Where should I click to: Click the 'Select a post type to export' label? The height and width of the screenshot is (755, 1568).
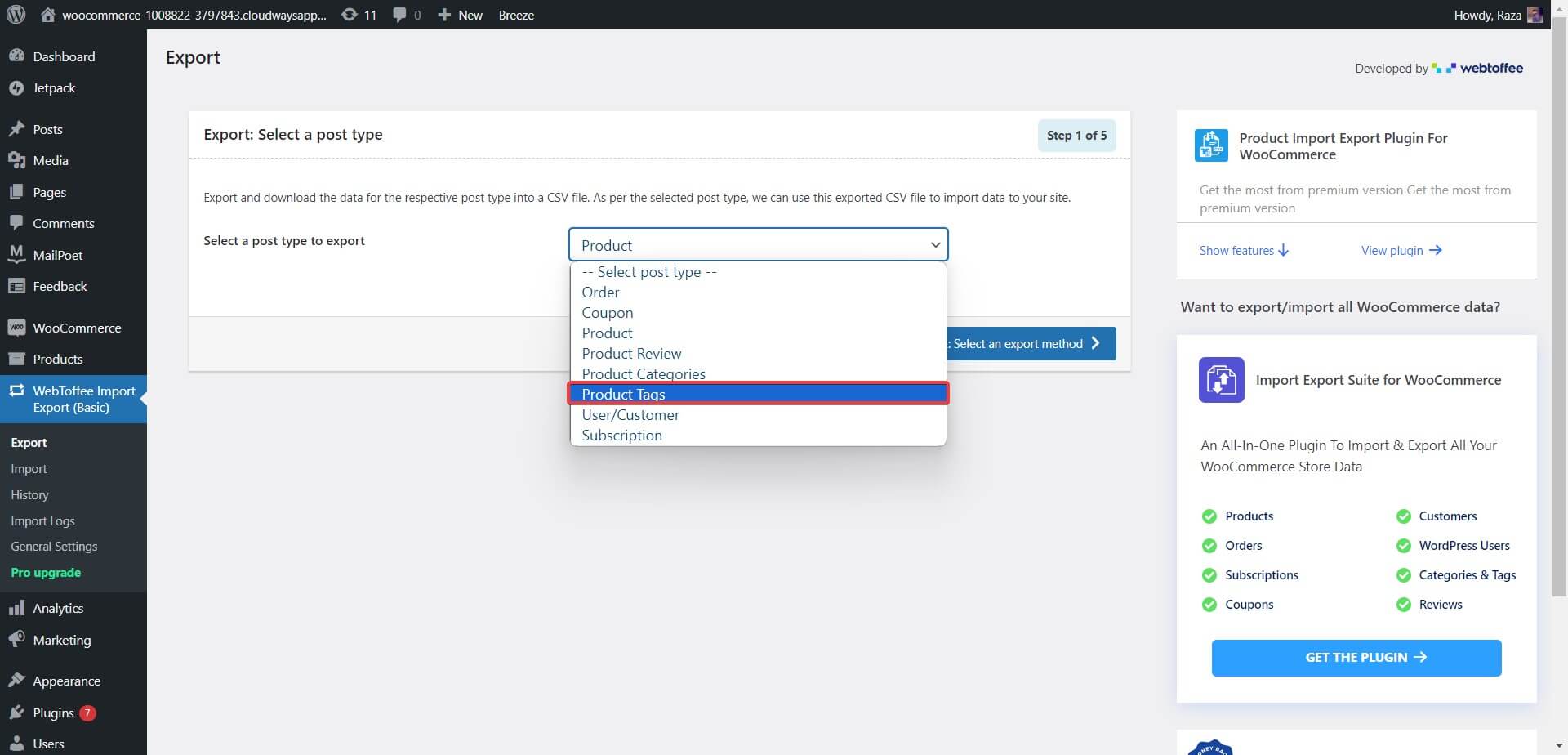click(x=284, y=240)
